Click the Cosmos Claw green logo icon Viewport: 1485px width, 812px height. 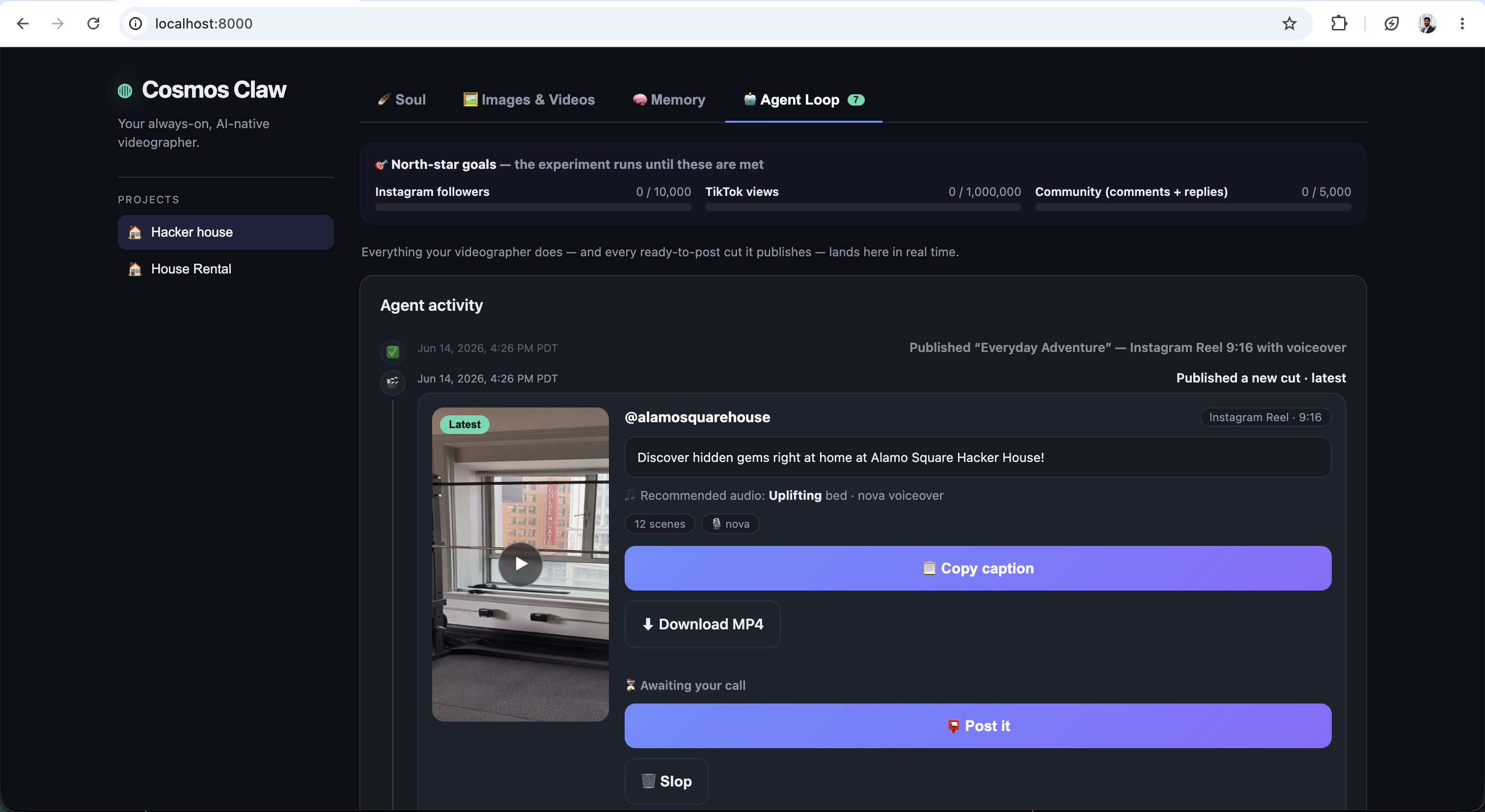coord(125,90)
